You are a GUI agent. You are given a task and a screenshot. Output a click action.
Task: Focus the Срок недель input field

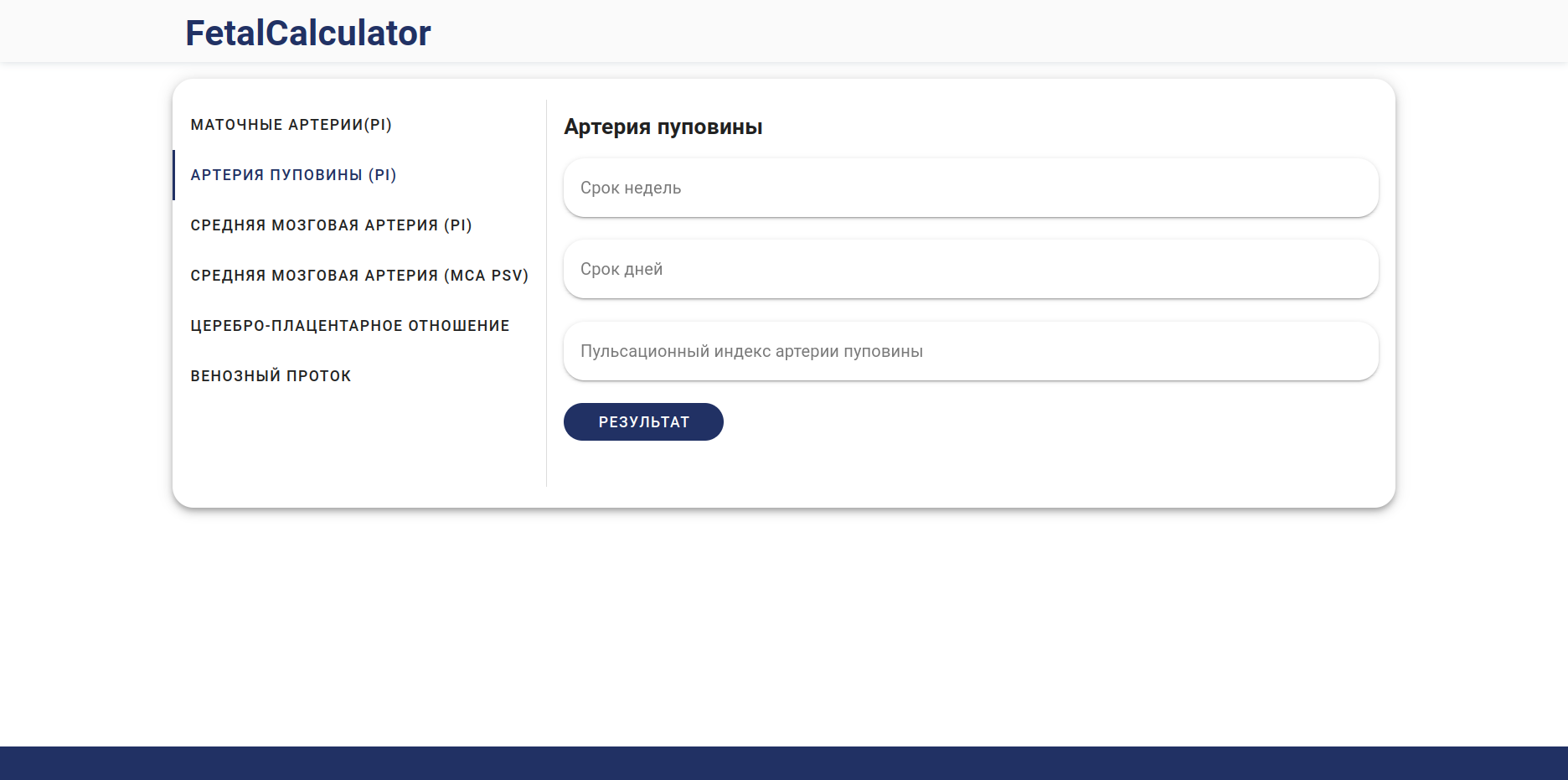pyautogui.click(x=971, y=188)
